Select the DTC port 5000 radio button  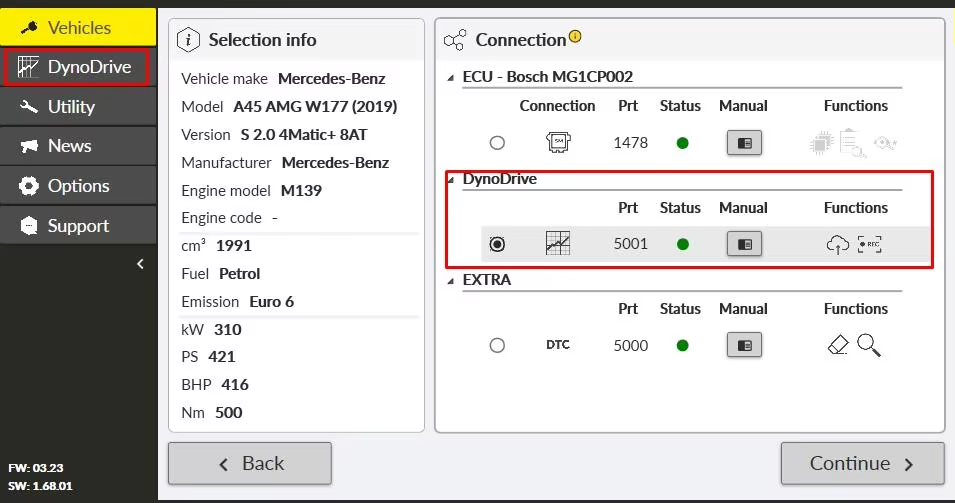click(x=497, y=345)
